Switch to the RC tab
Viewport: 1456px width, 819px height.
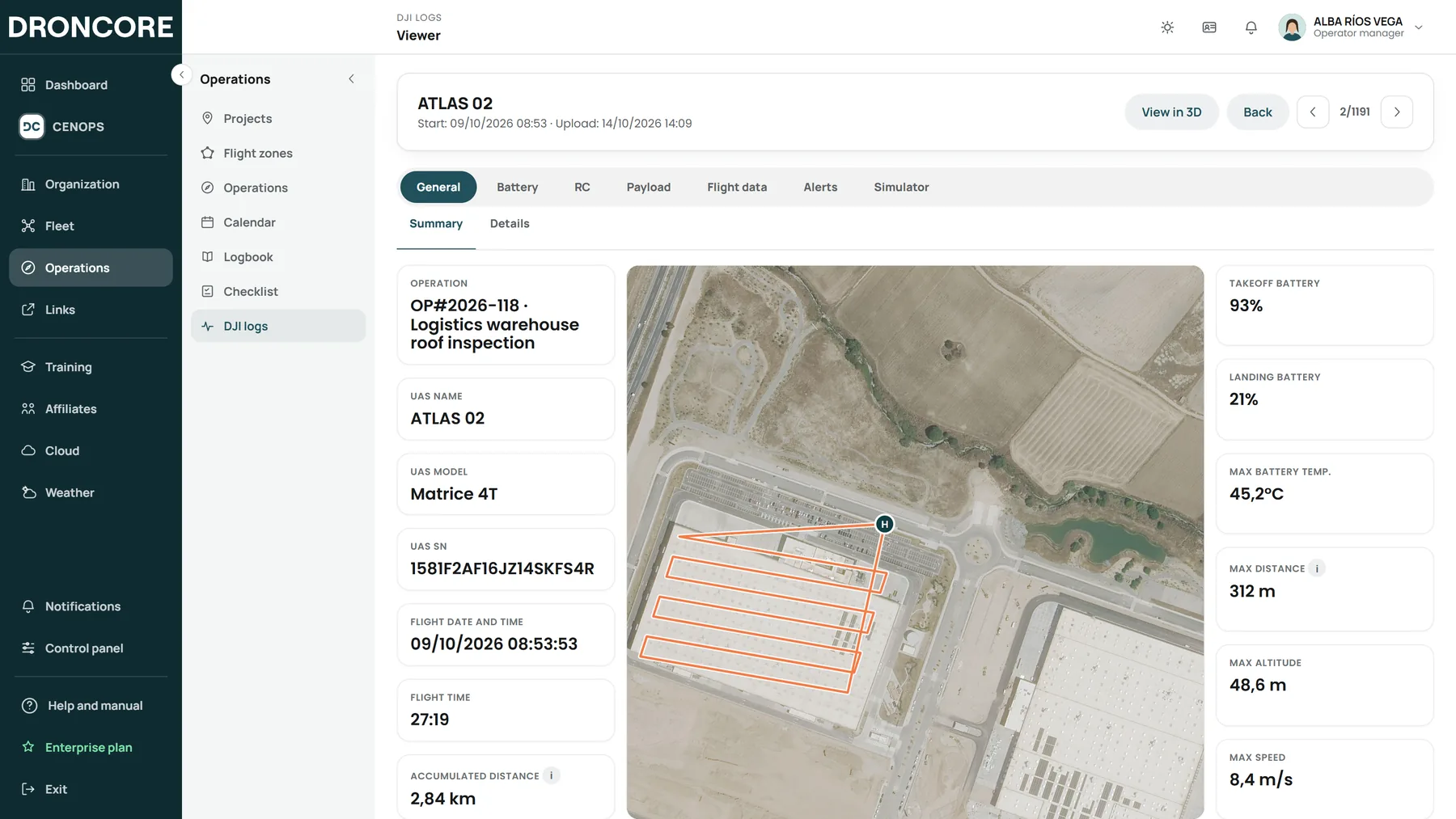click(582, 187)
